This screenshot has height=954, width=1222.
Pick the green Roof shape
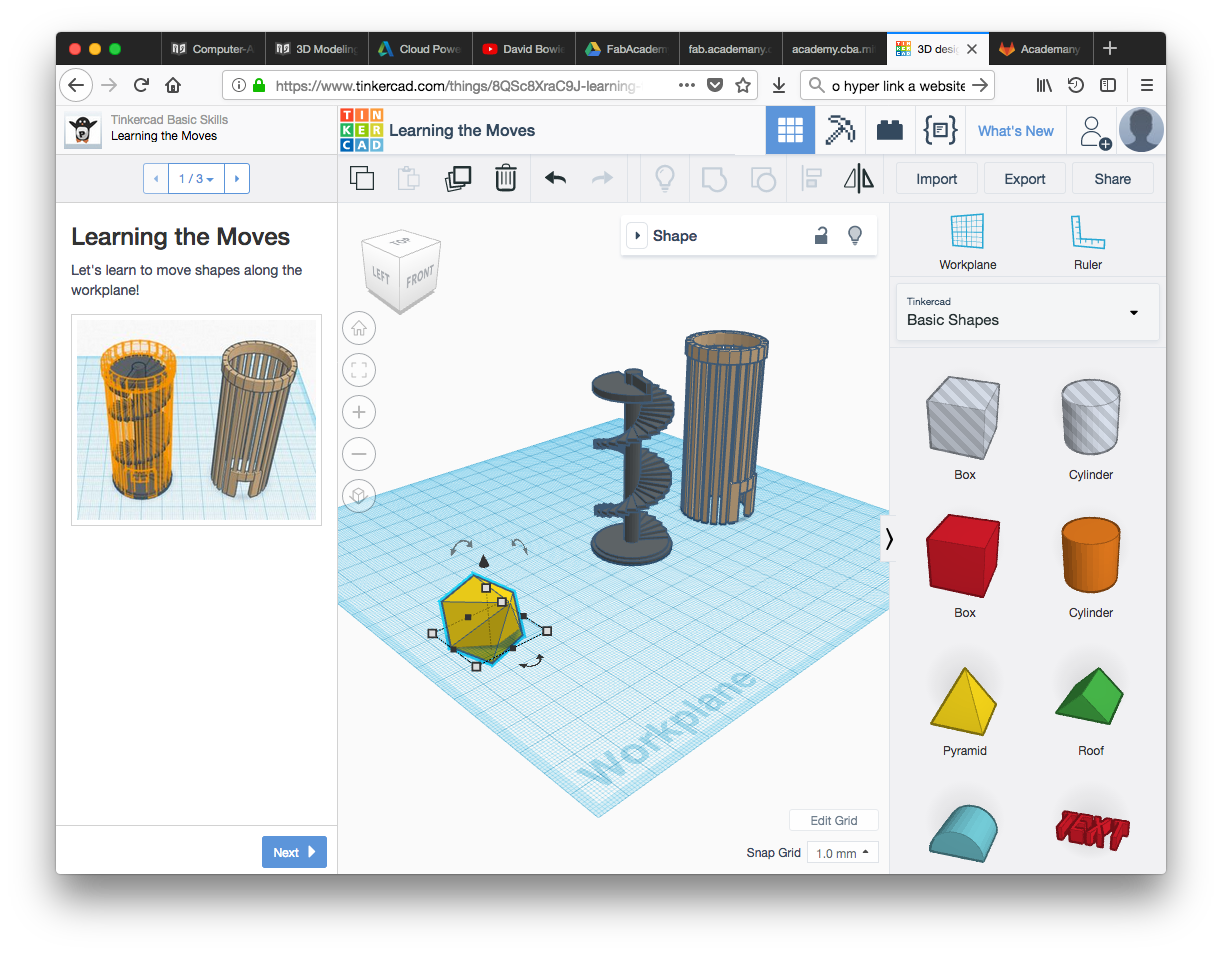(1090, 696)
